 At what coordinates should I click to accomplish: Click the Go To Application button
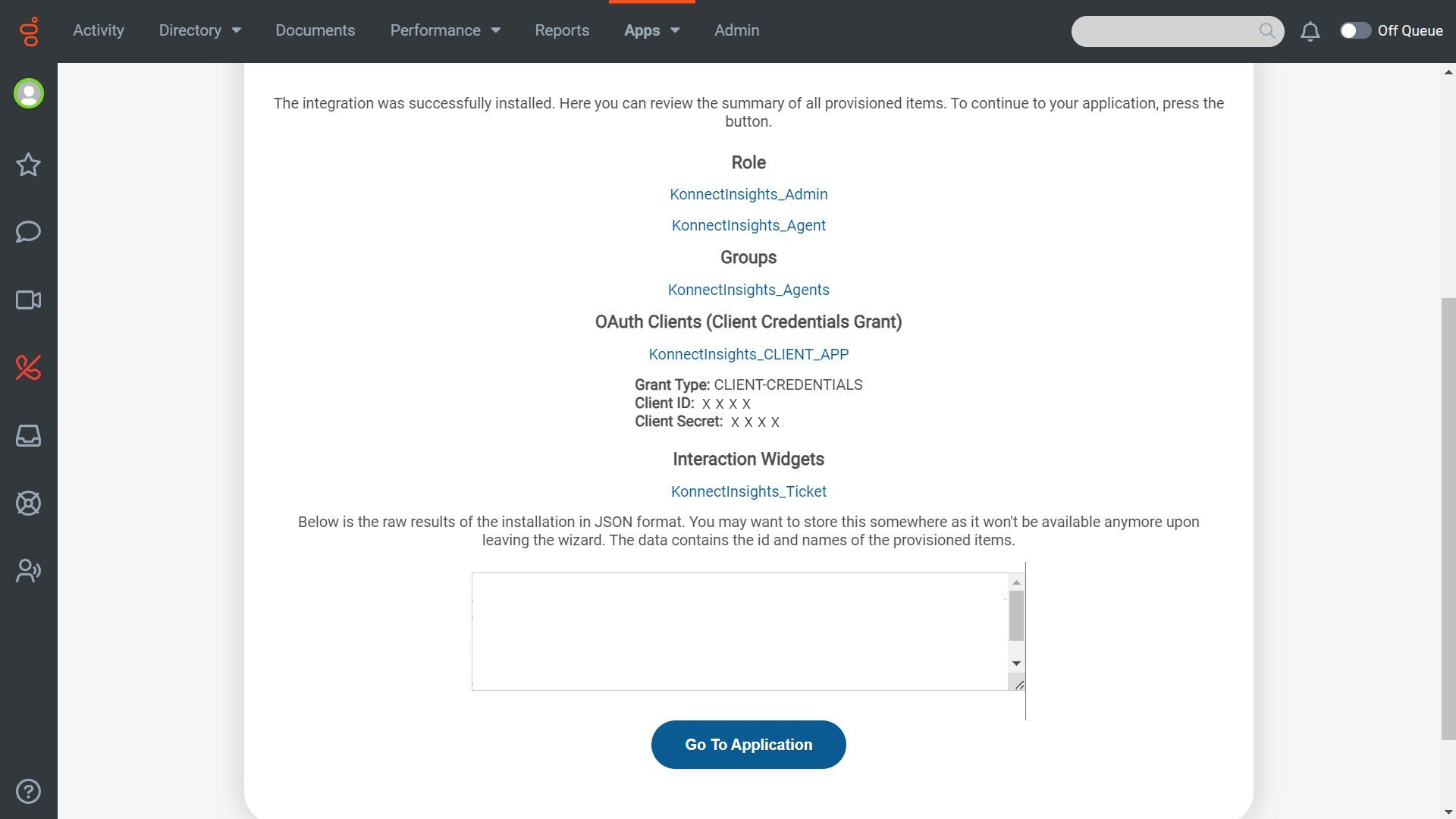(x=748, y=745)
